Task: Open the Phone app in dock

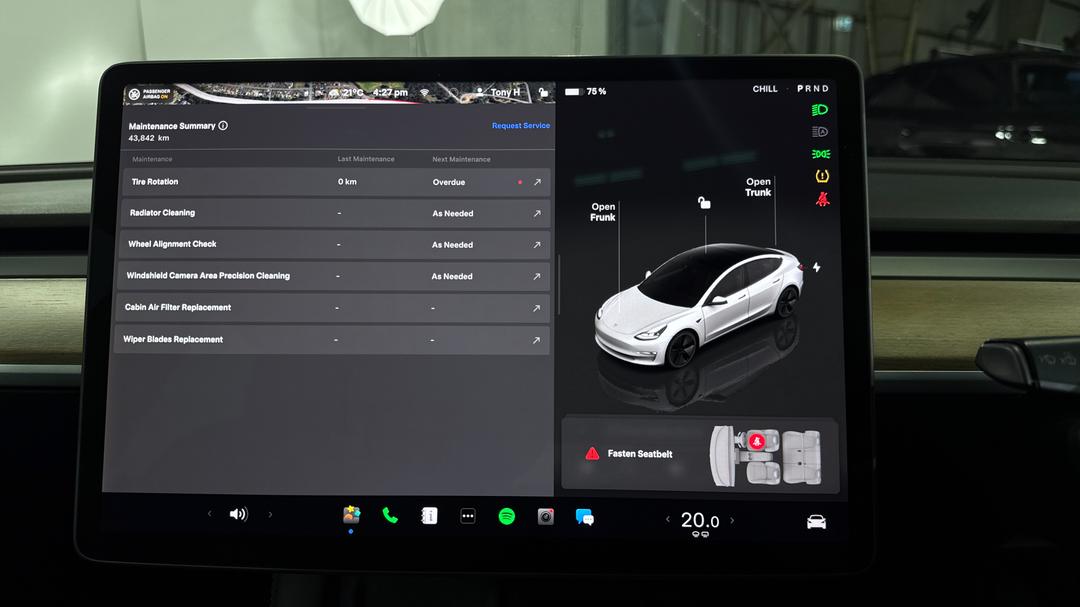Action: (x=390, y=515)
